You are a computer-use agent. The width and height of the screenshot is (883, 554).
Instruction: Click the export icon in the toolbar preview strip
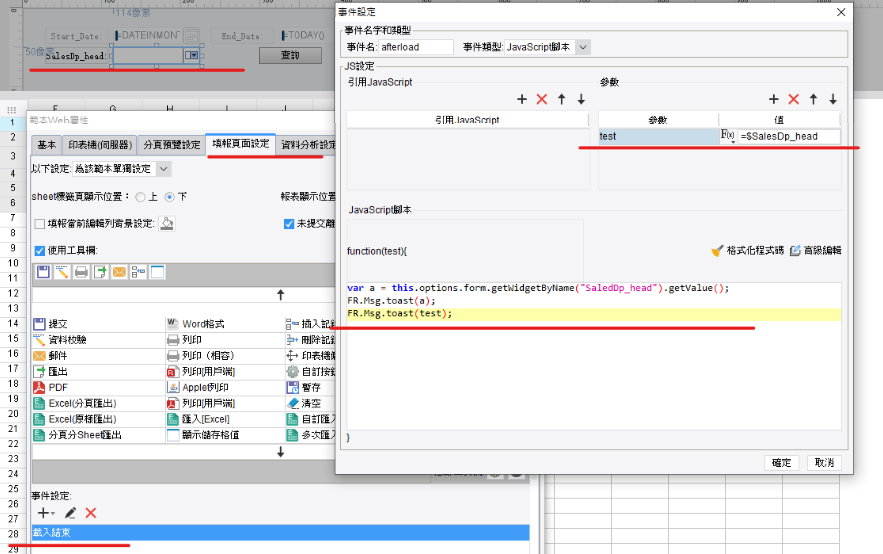(100, 272)
